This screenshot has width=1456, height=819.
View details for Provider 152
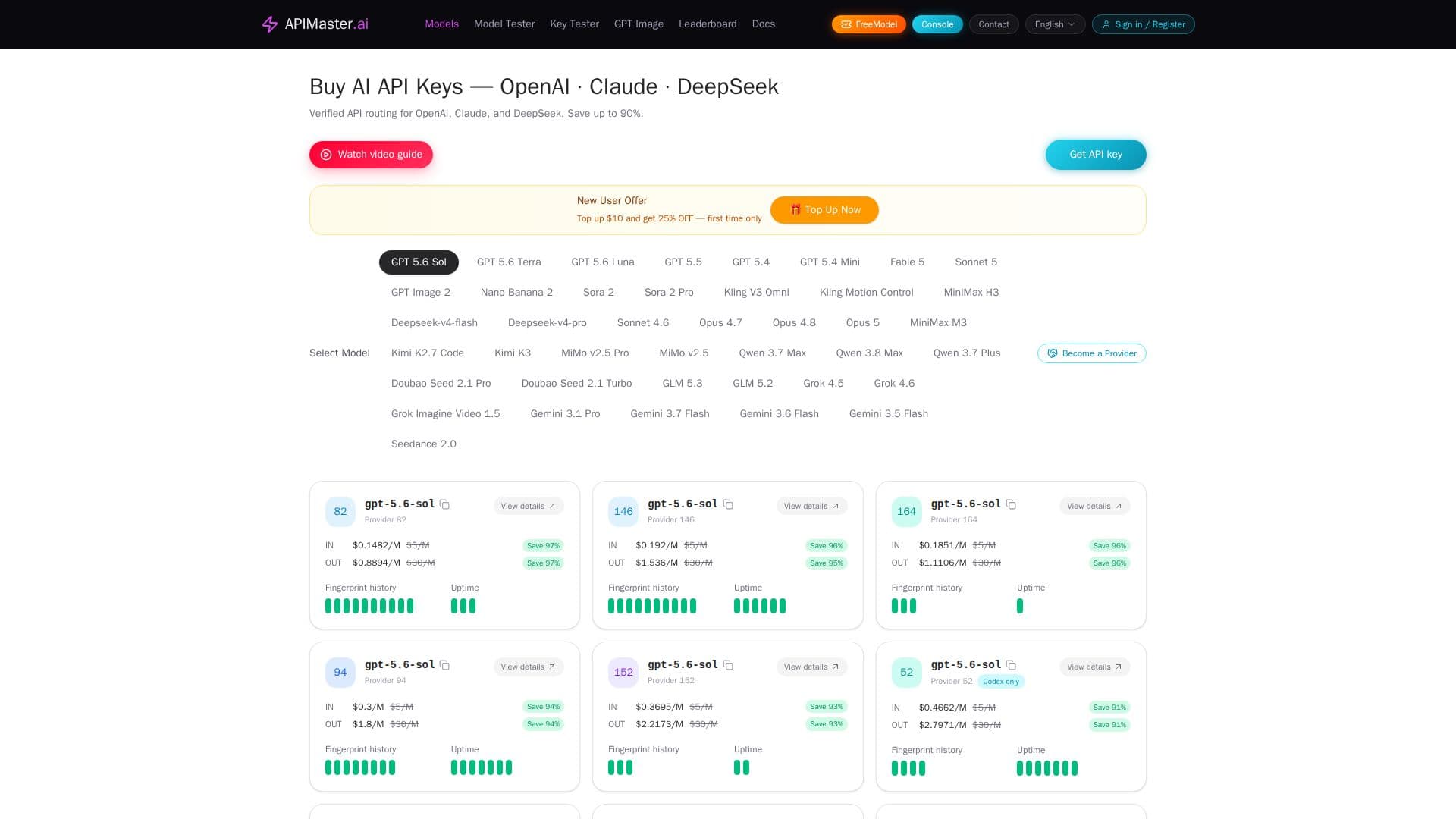(812, 667)
